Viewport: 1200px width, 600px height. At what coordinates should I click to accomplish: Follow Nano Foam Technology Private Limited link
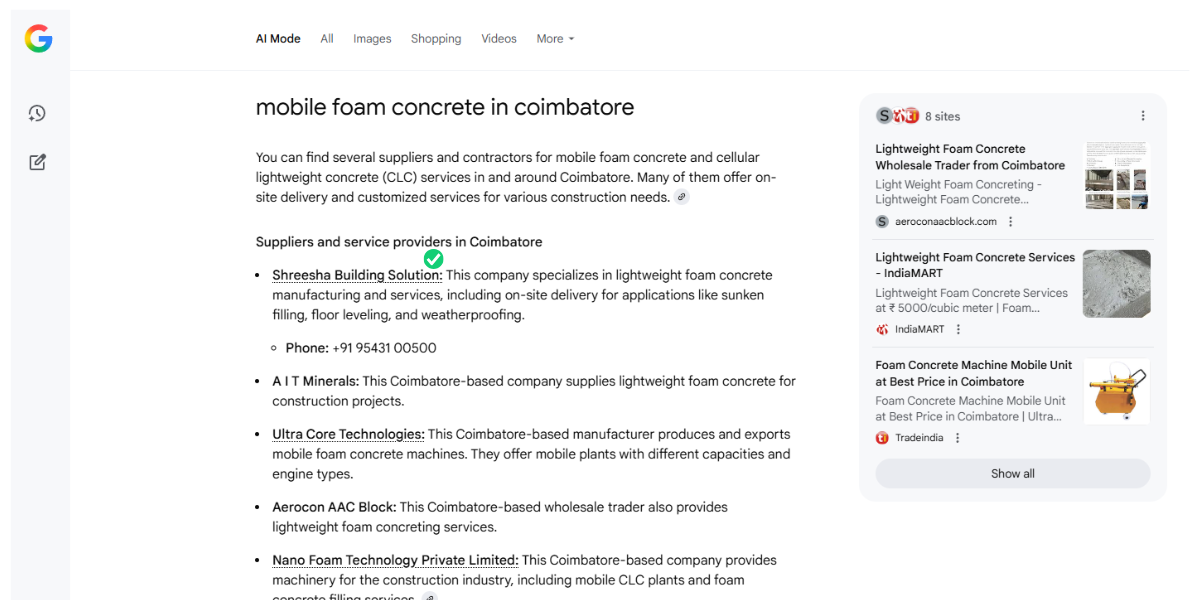(395, 560)
